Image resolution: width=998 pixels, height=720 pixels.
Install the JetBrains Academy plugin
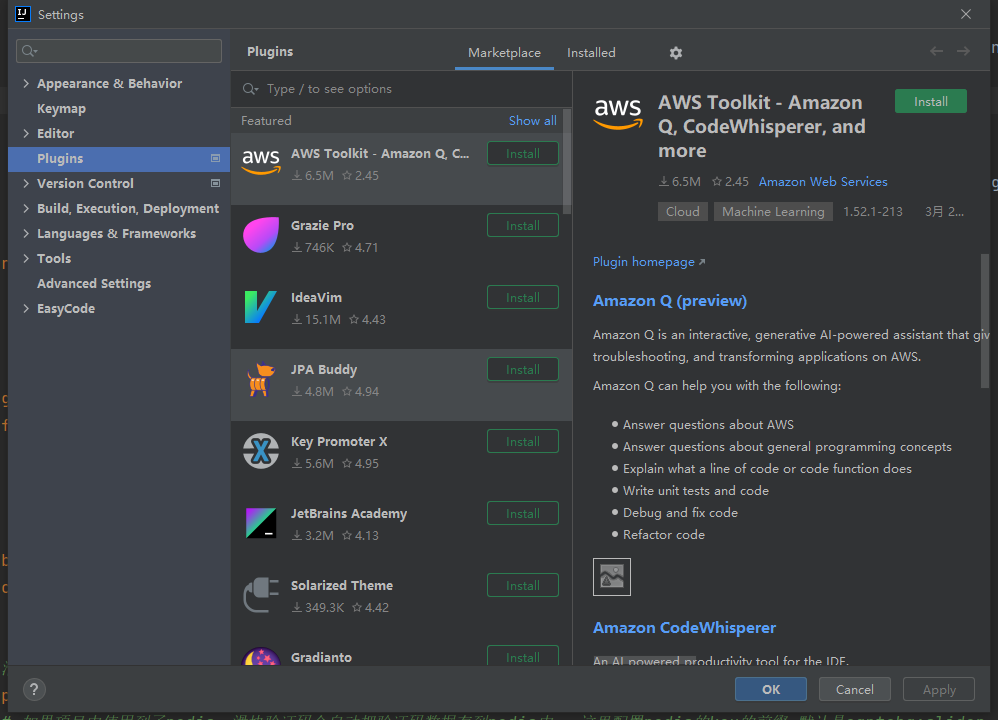(x=523, y=513)
